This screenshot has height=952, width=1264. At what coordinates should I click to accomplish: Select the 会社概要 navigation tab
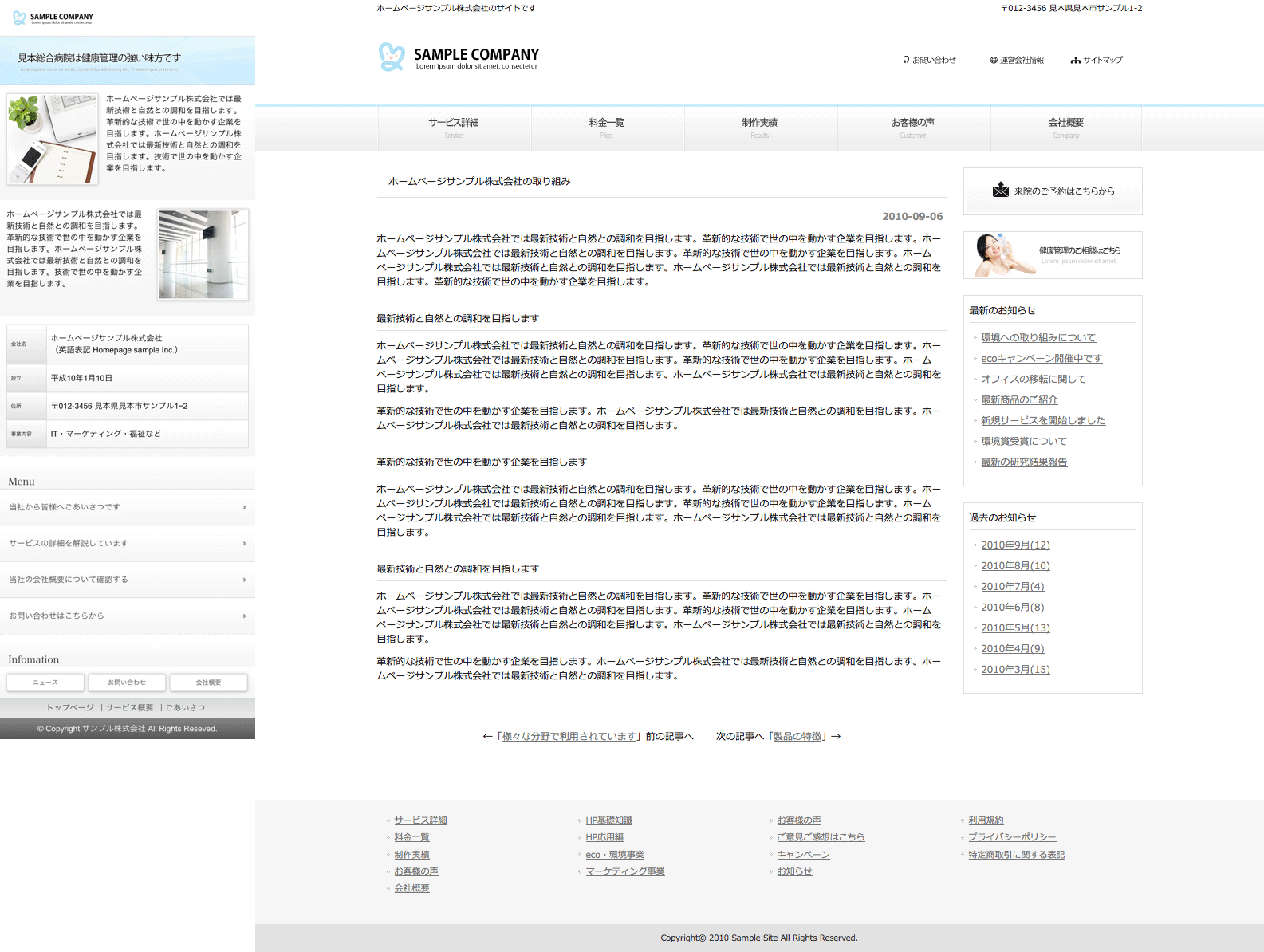tap(1065, 127)
